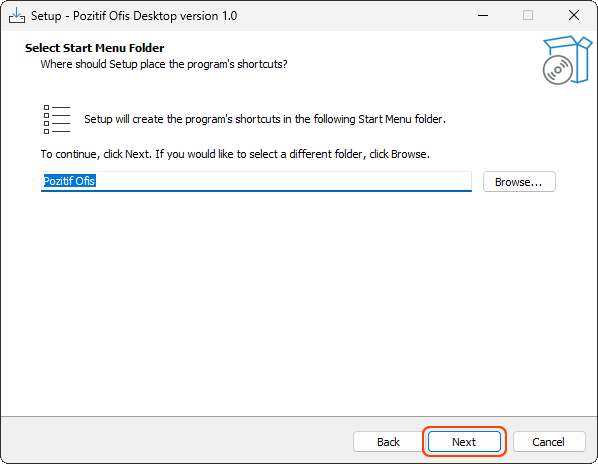
Task: Click the greyed-out maximize button
Action: pyautogui.click(x=528, y=16)
